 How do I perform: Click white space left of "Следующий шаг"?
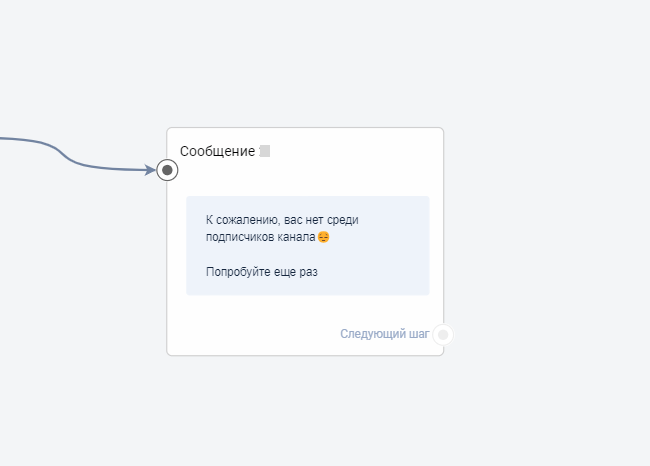pos(250,334)
